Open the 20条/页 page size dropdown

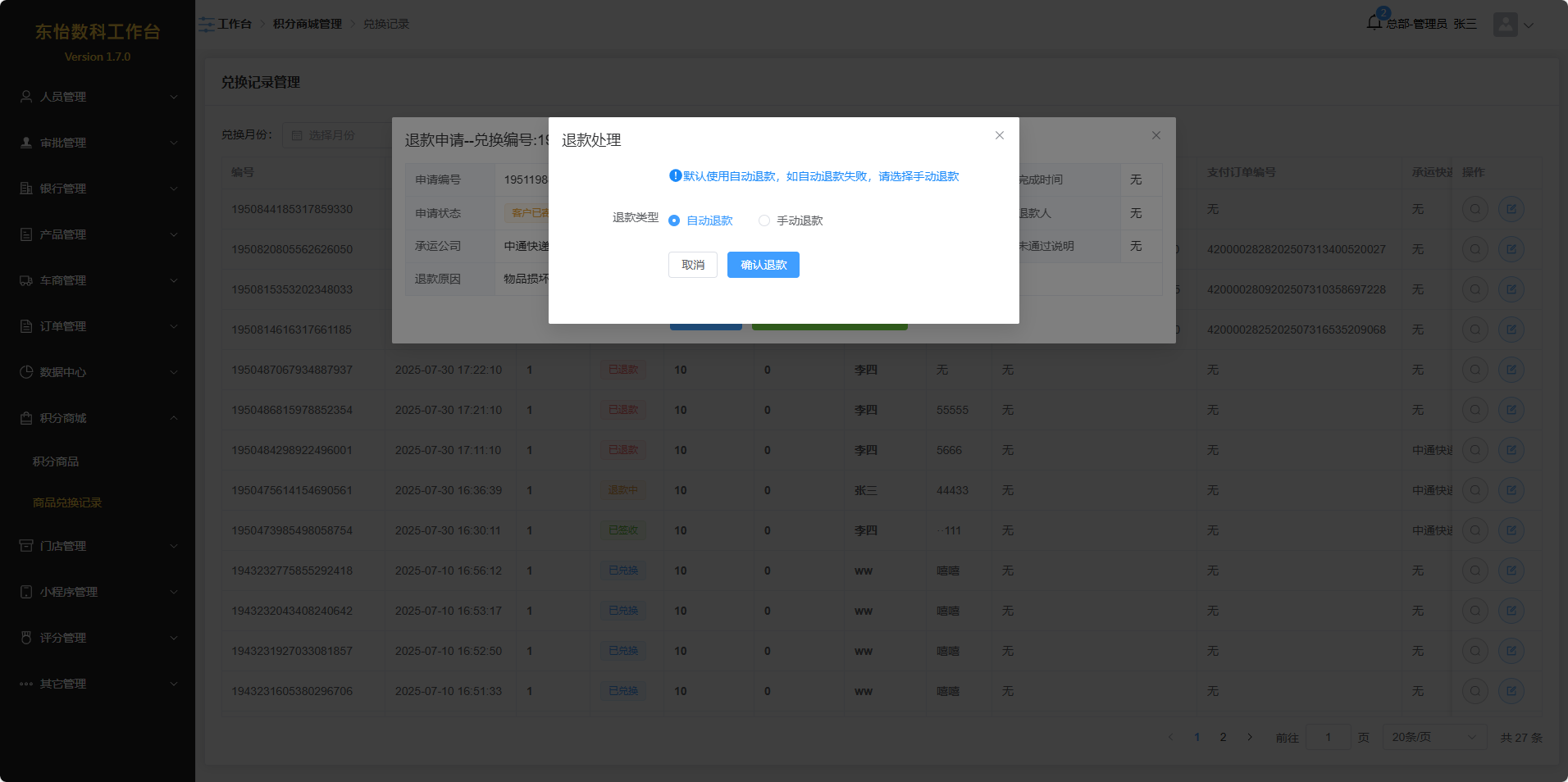pos(1434,737)
